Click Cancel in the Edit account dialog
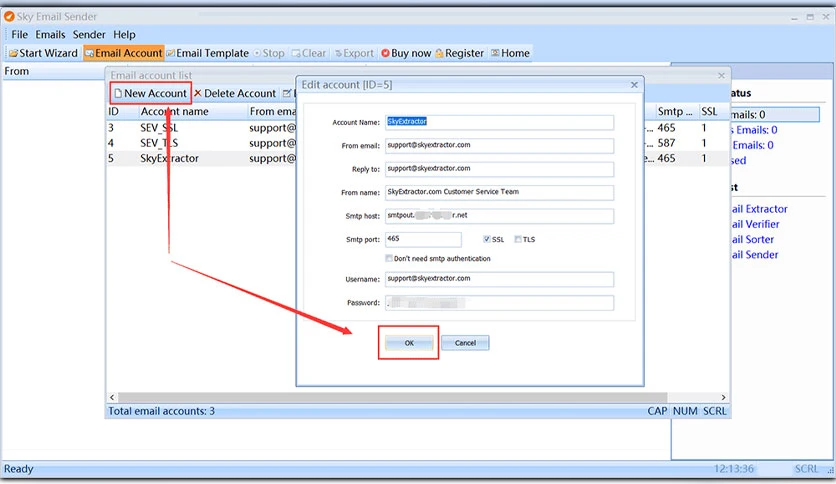836x484 pixels. point(465,343)
